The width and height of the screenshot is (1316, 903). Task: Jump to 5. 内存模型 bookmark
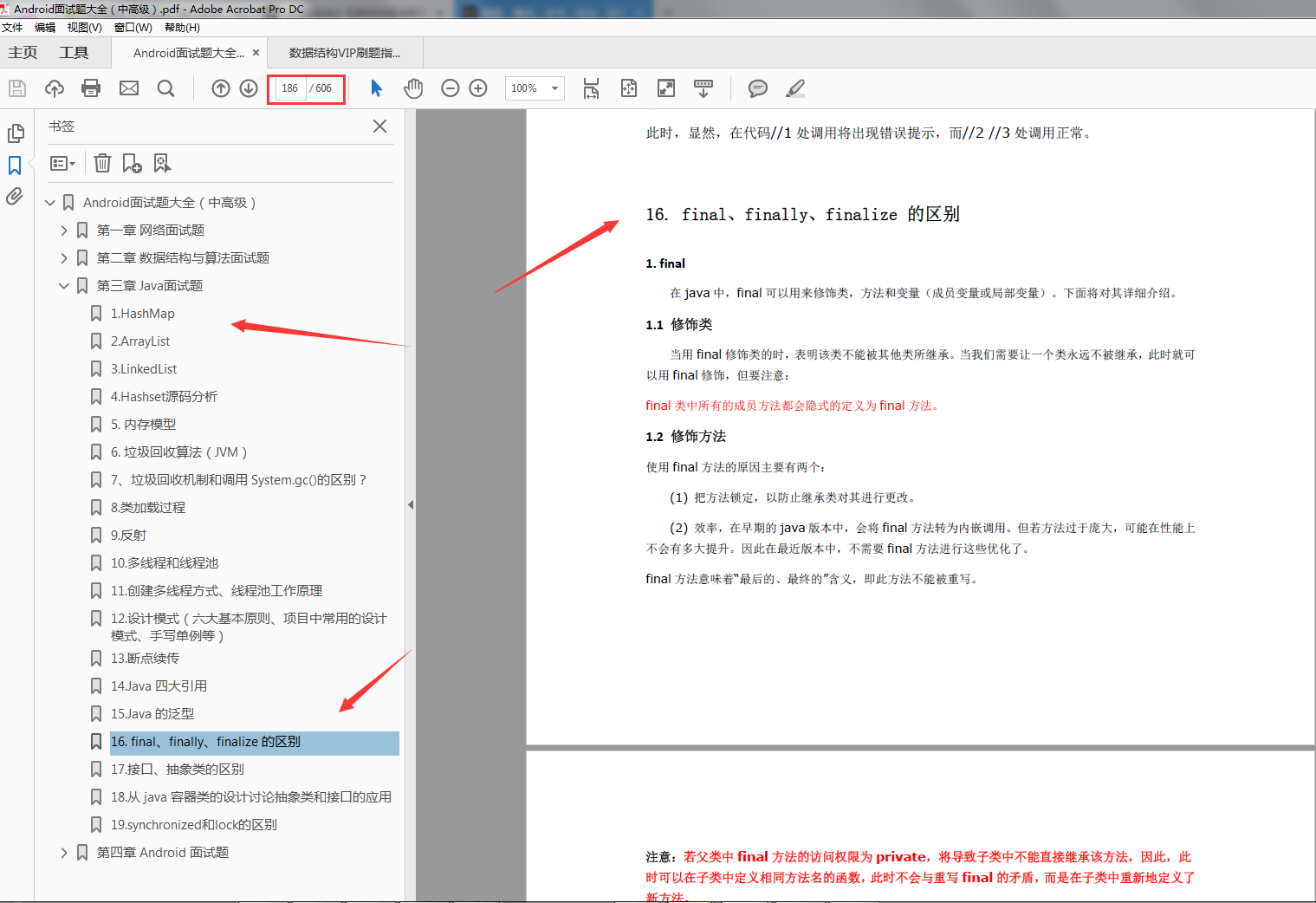143,425
